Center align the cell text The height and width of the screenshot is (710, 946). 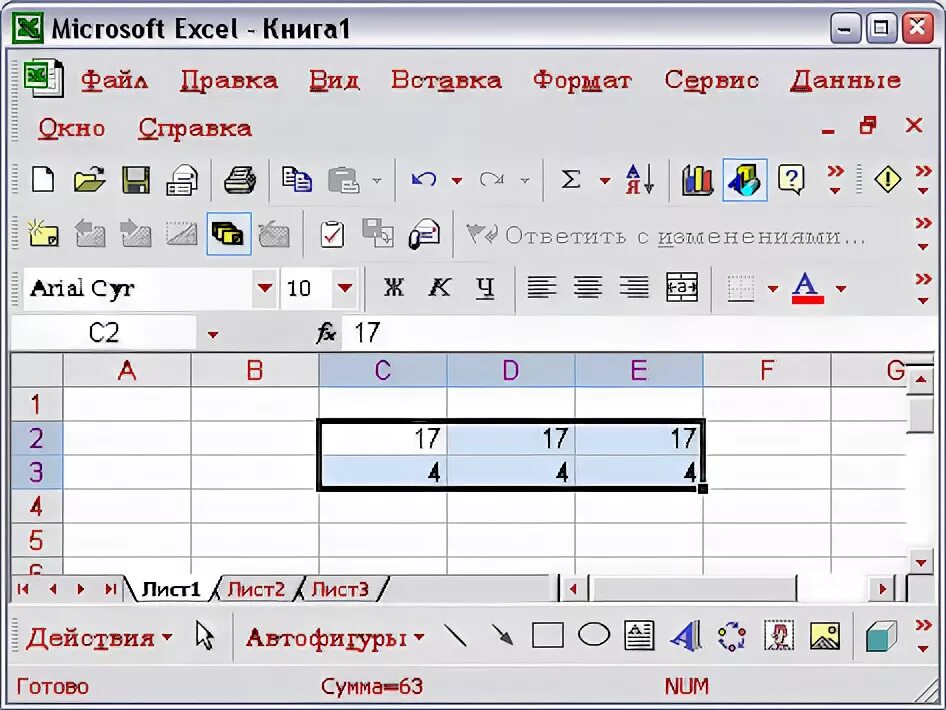click(x=588, y=288)
